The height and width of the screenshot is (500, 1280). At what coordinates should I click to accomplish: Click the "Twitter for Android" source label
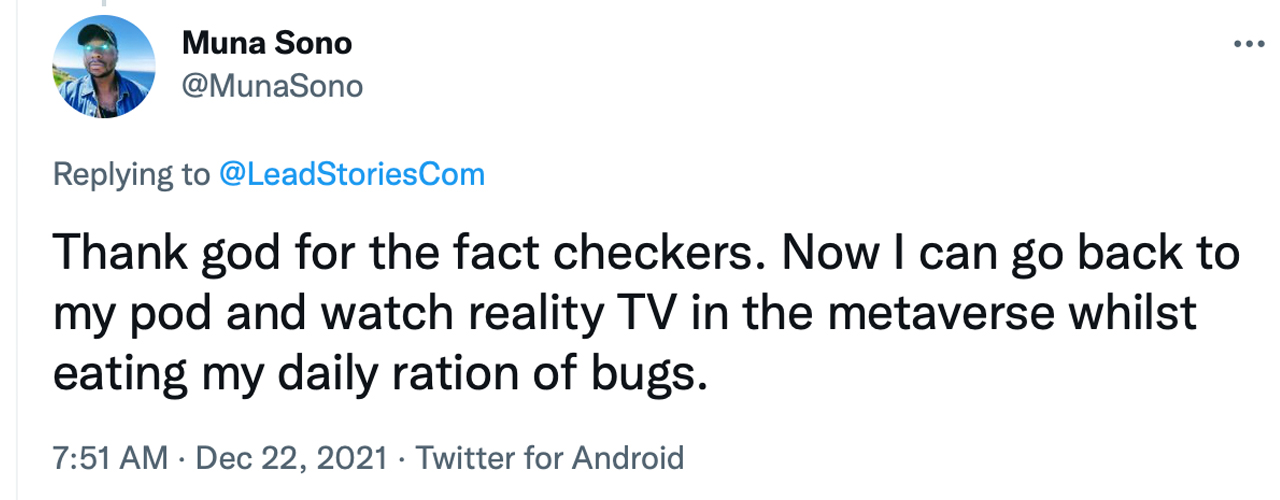coord(550,458)
